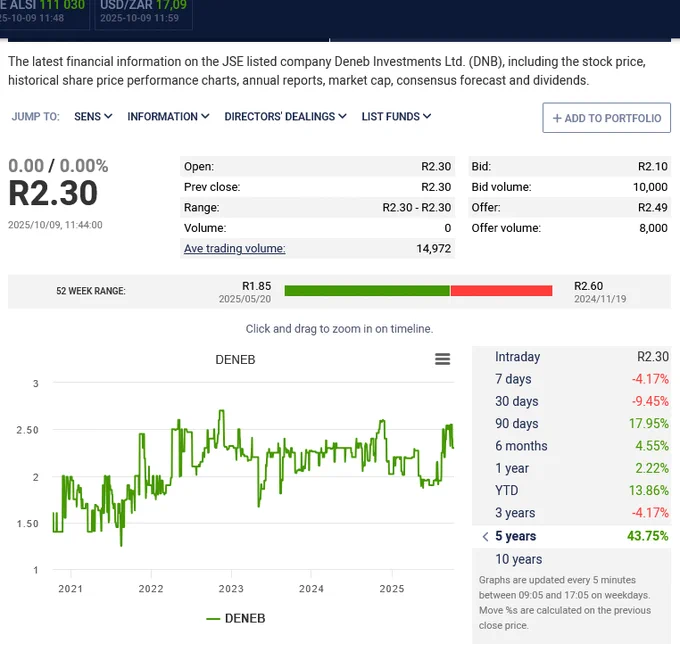
Task: Click the 2021 x-axis label
Action: pyautogui.click(x=70, y=589)
